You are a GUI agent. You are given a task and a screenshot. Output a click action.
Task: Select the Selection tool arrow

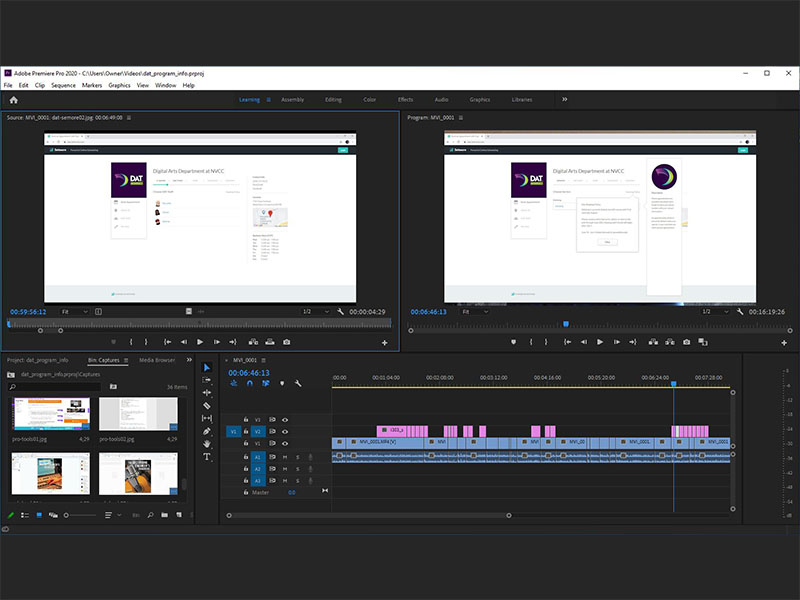207,367
